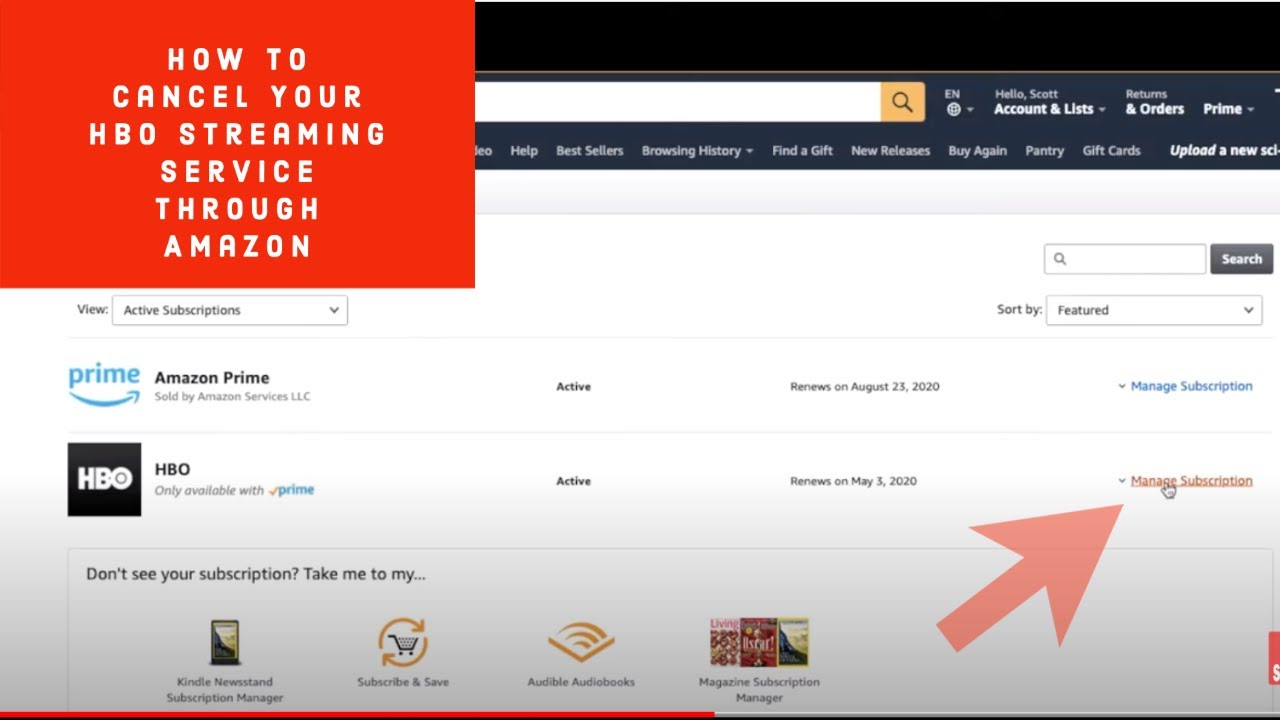Open Pantry in navigation bar
This screenshot has height=720, width=1280.
(1044, 151)
